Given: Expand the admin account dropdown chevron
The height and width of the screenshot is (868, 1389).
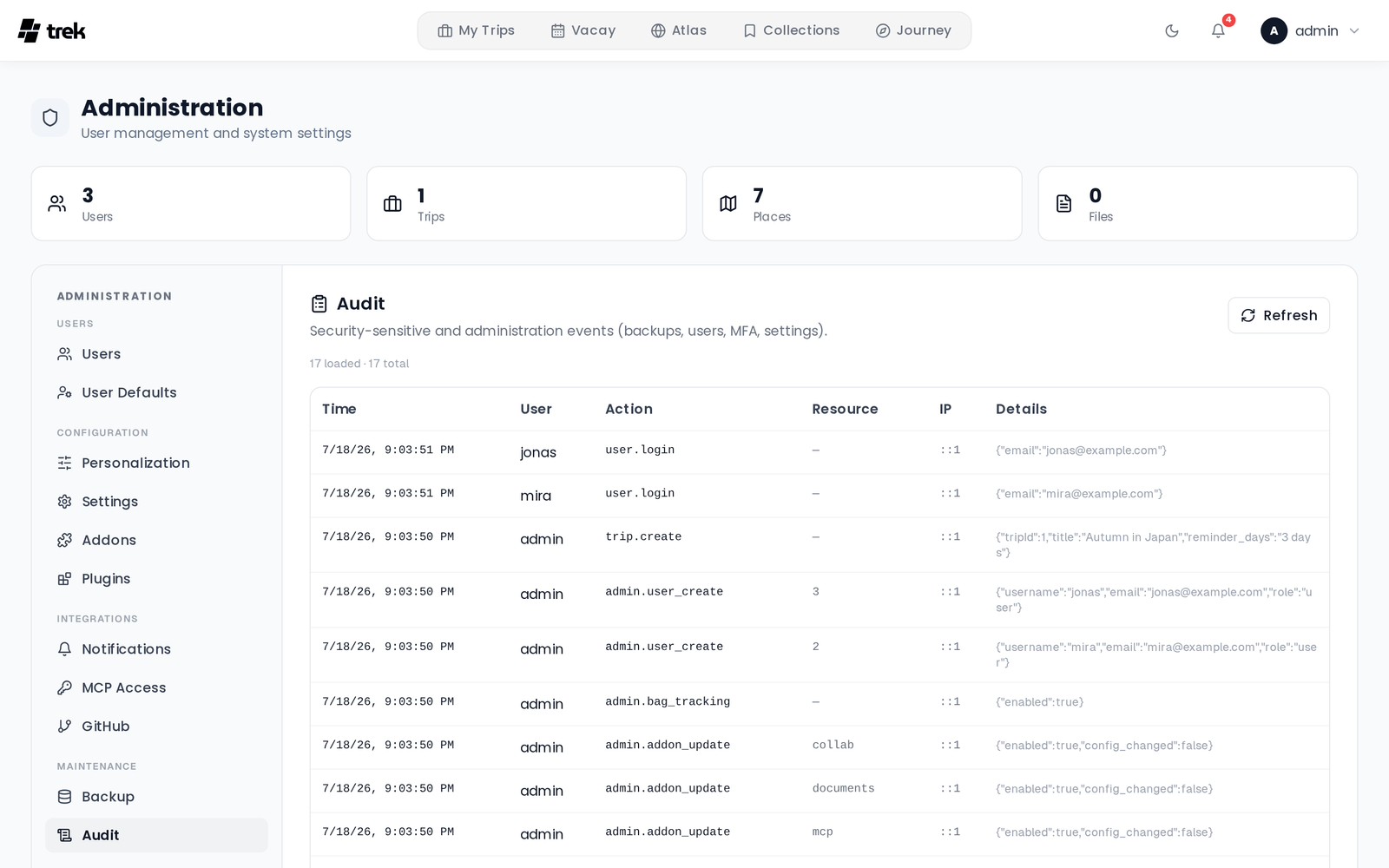Looking at the screenshot, I should click(1354, 31).
